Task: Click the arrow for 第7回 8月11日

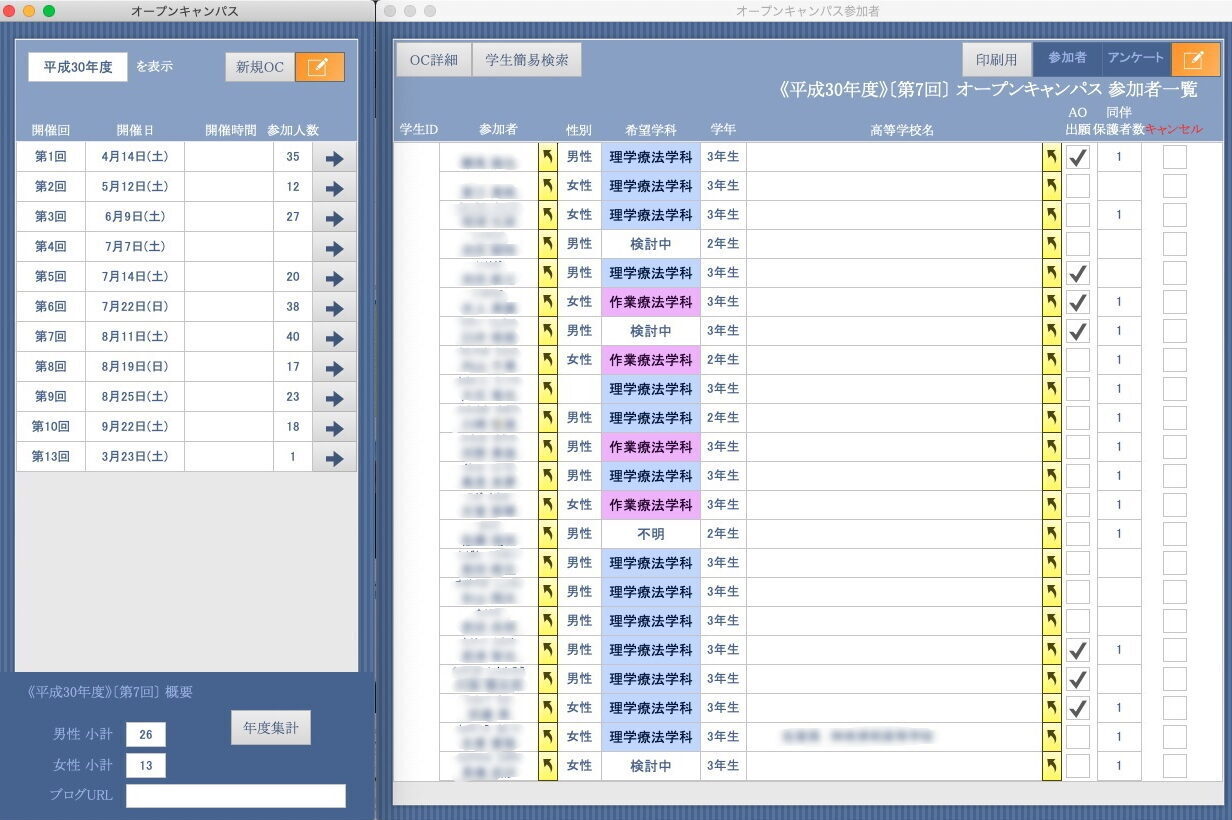Action: coord(334,338)
